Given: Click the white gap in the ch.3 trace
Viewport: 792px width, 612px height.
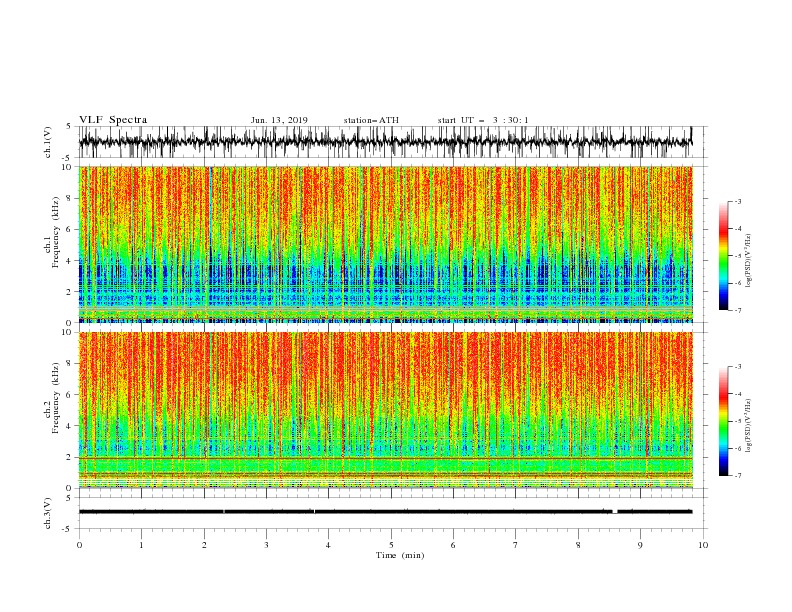Looking at the screenshot, I should pos(615,512).
